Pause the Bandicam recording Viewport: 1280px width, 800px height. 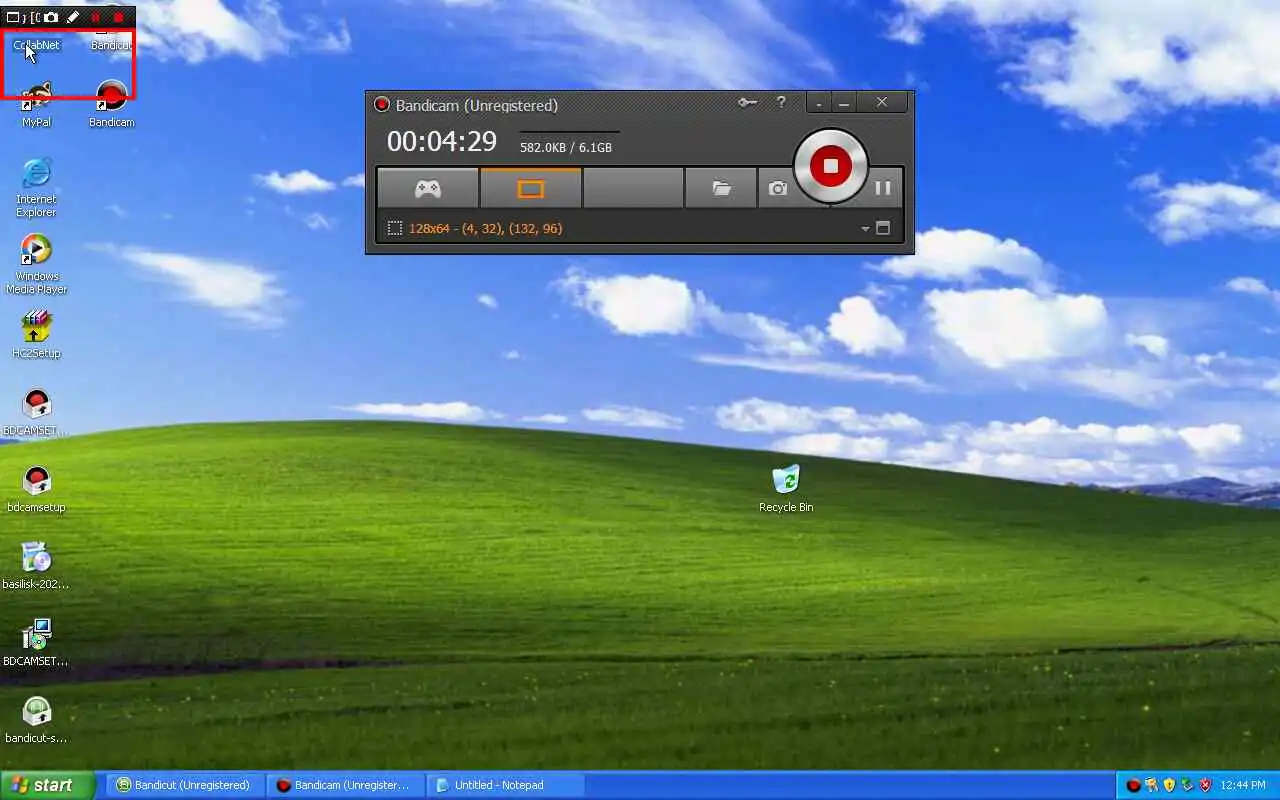coord(883,188)
